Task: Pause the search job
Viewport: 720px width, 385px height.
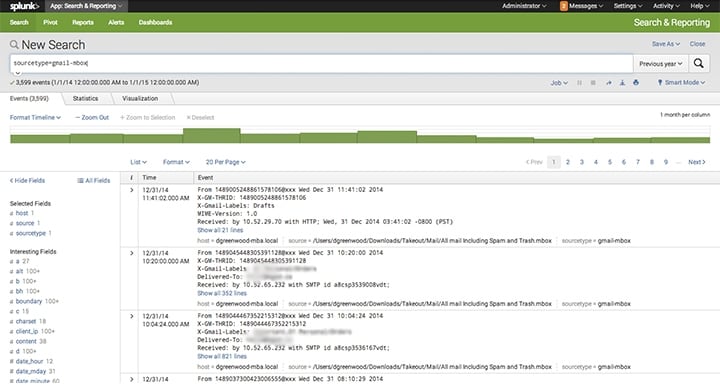Action: [x=579, y=83]
